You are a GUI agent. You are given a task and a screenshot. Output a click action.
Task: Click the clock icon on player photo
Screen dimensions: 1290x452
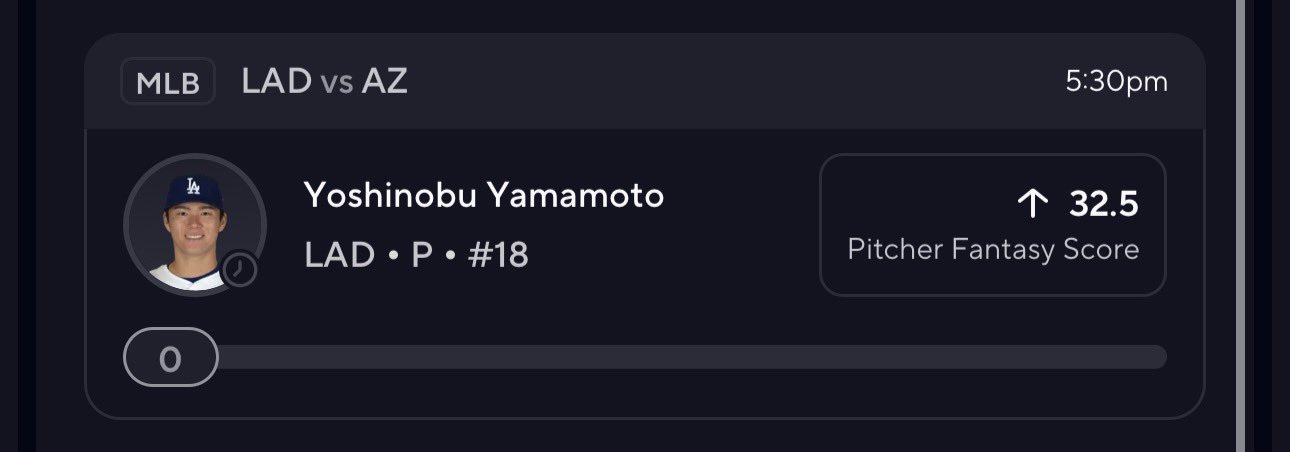240,269
